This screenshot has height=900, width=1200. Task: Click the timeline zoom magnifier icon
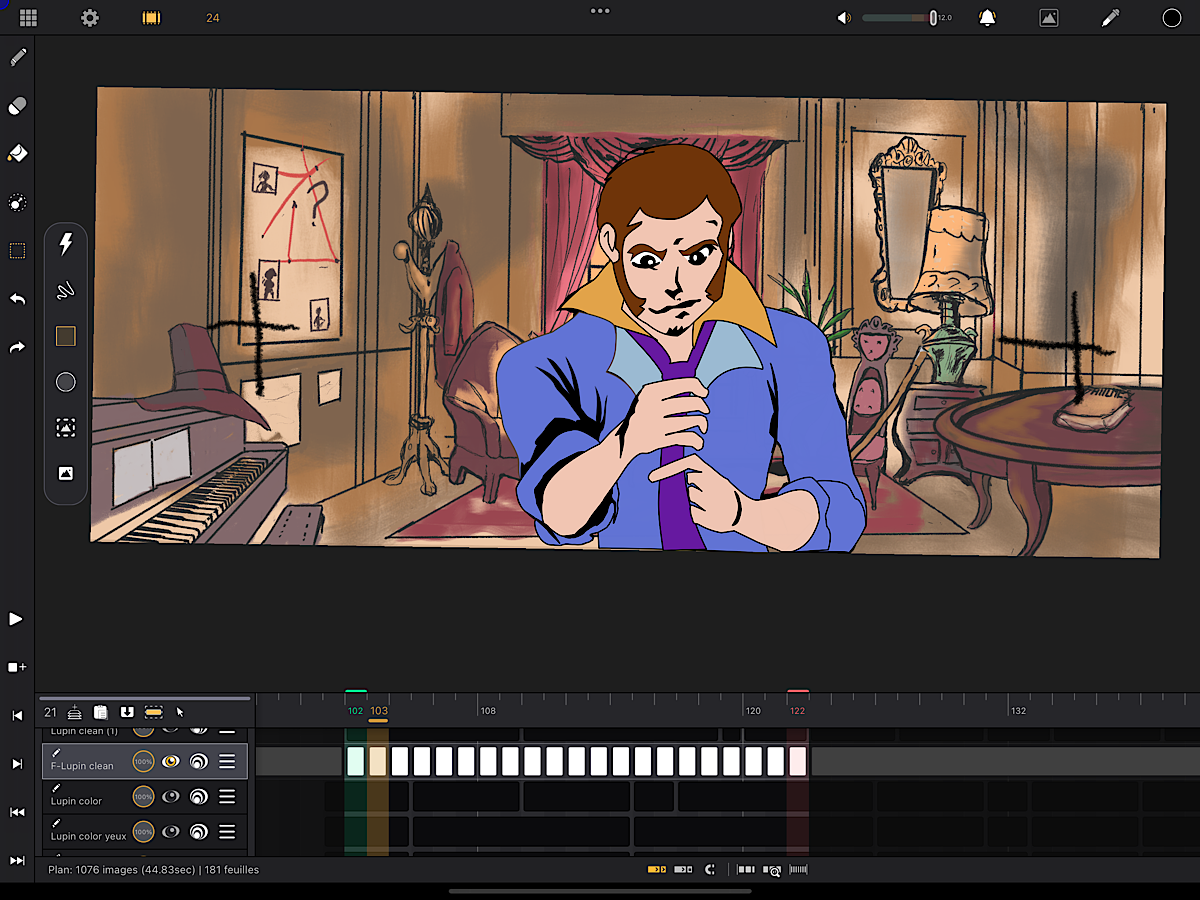coord(772,870)
